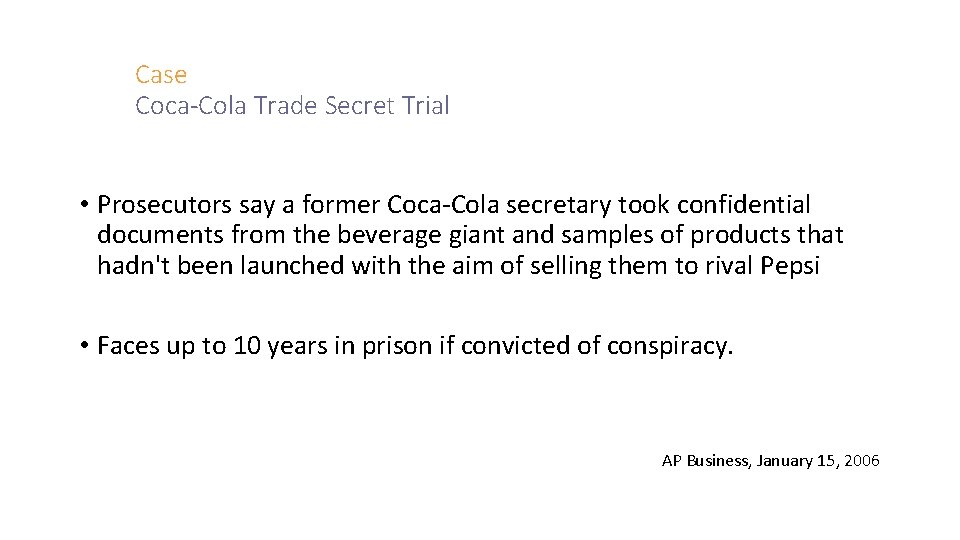Click the first bullet point marker
The image size is (960, 540).
(x=87, y=206)
